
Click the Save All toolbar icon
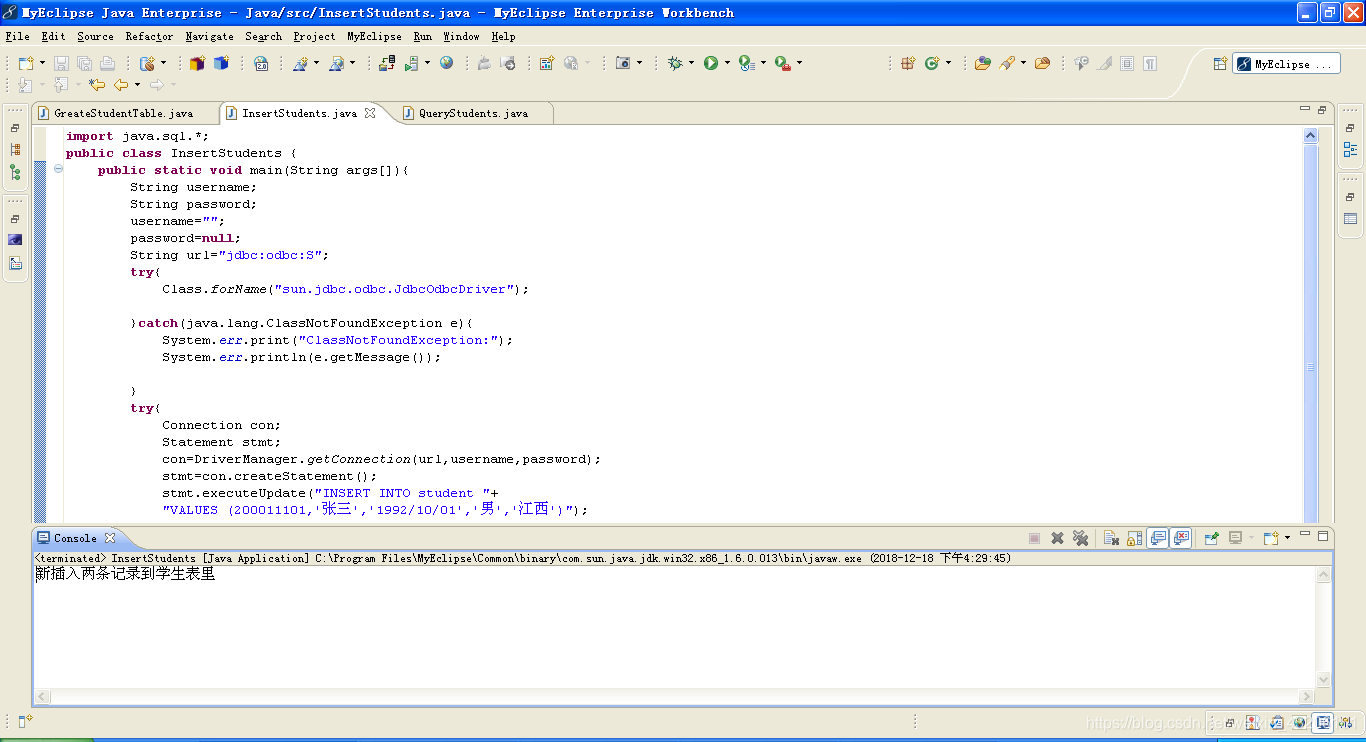click(x=84, y=63)
